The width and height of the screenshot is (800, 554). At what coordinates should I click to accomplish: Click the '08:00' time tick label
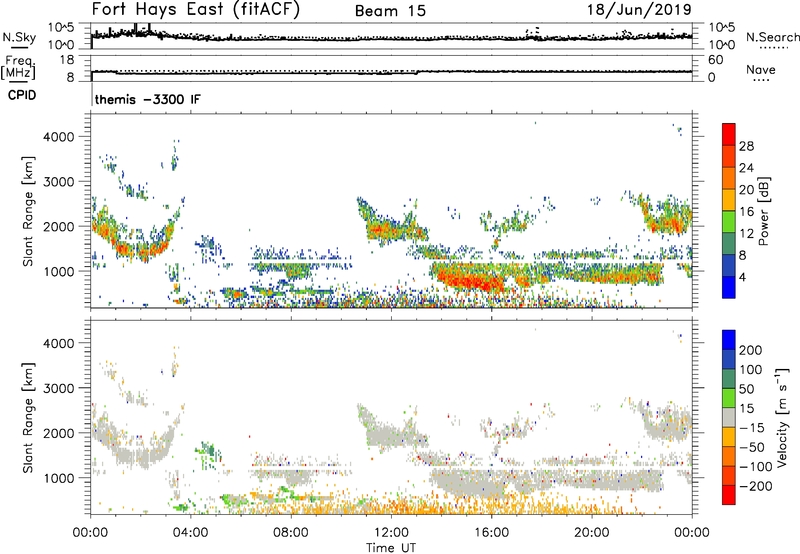pyautogui.click(x=291, y=533)
